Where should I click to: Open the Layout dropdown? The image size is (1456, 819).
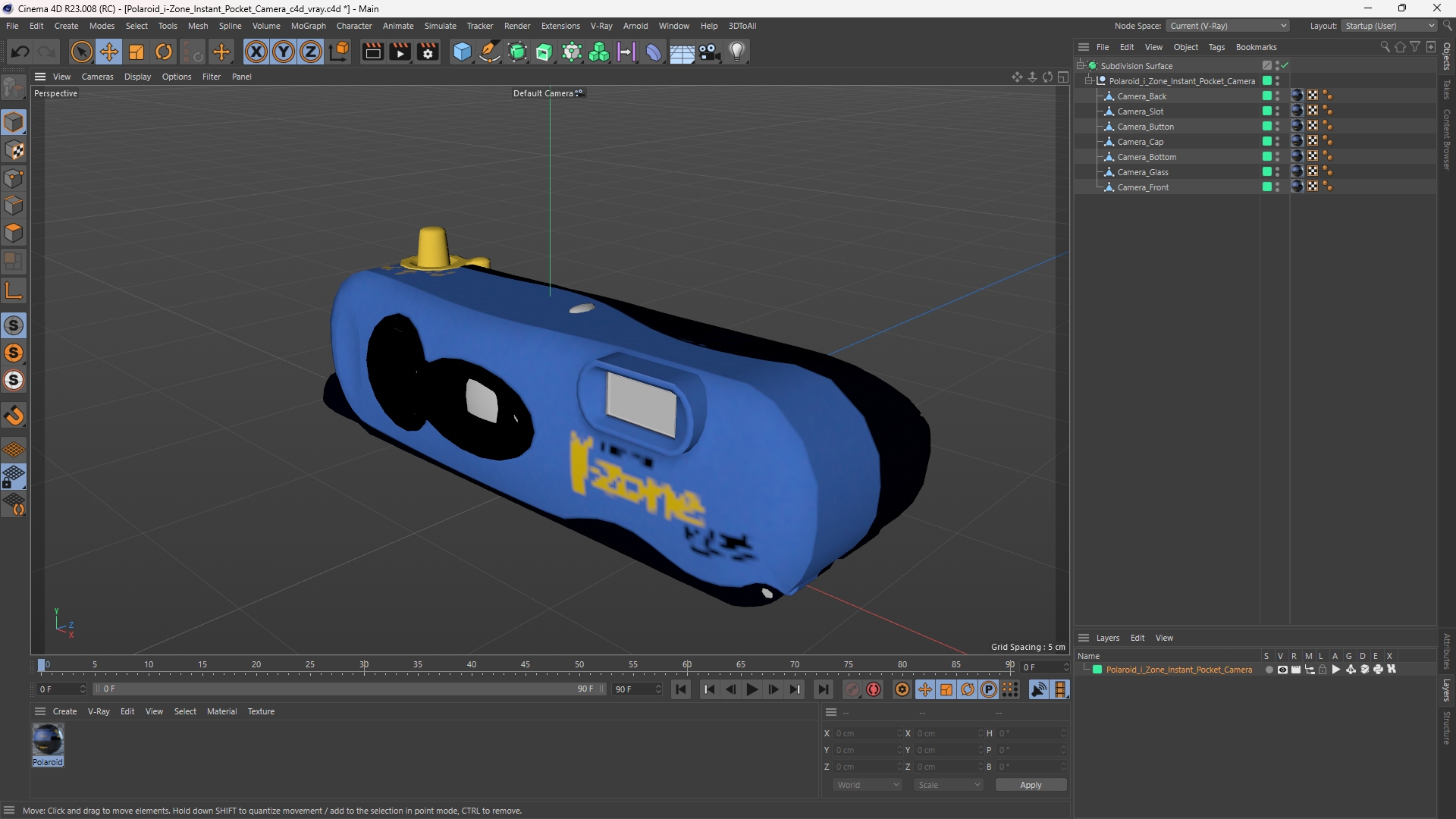[1389, 26]
